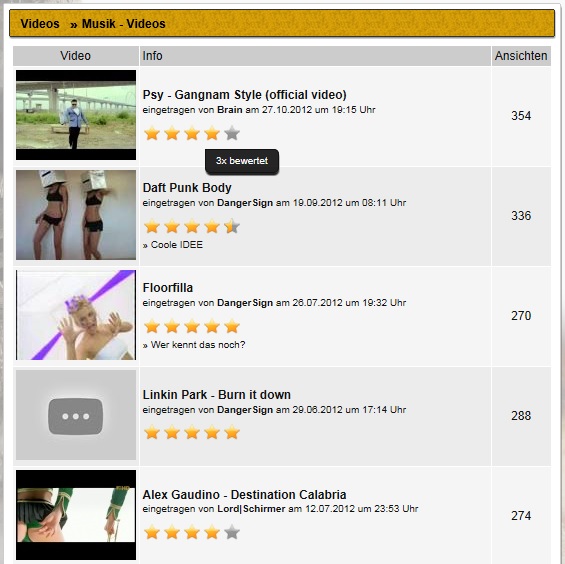View user profile Lord|Schirmer
Screen dimensions: 565x564
[251, 509]
